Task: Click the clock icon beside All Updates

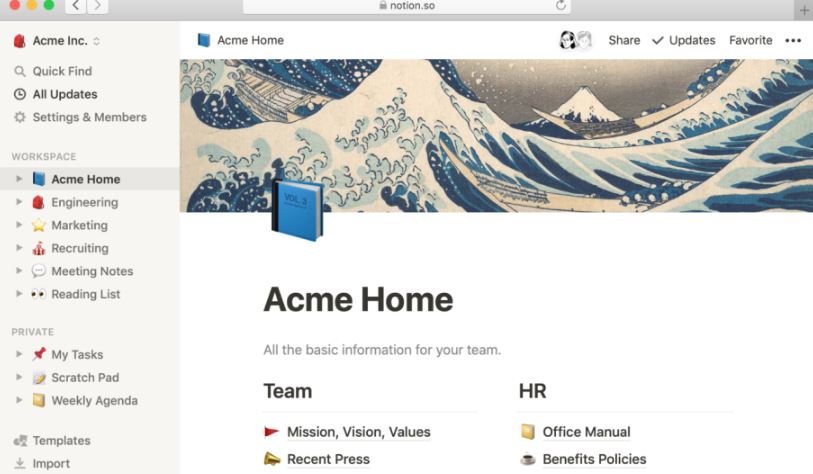Action: coord(20,94)
